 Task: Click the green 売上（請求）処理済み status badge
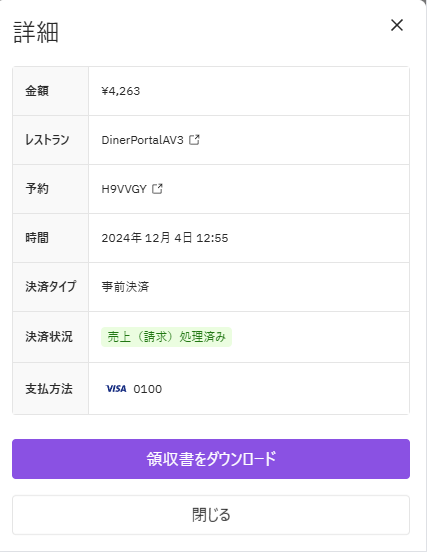point(167,337)
